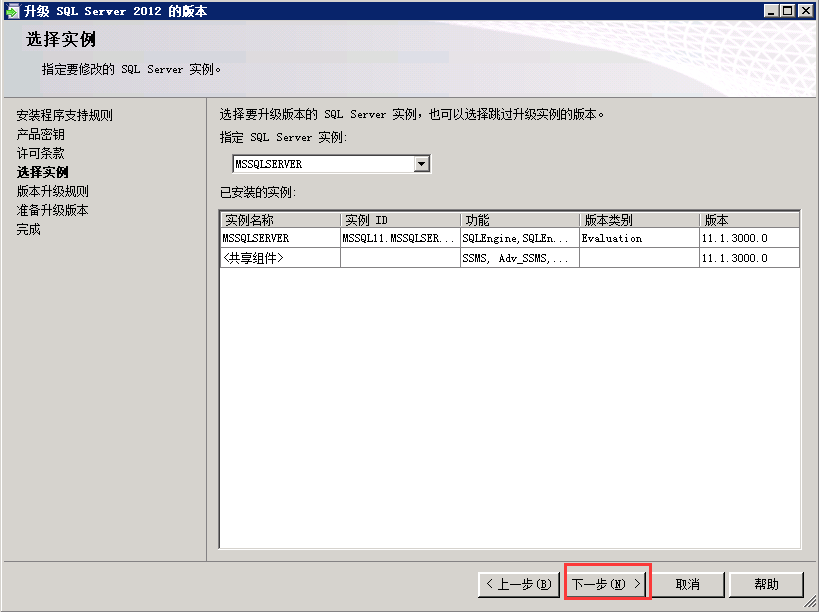This screenshot has height=612, width=819.
Task: Click the MSSQL11.MSSQLSER... instance ID cell
Action: click(x=400, y=238)
